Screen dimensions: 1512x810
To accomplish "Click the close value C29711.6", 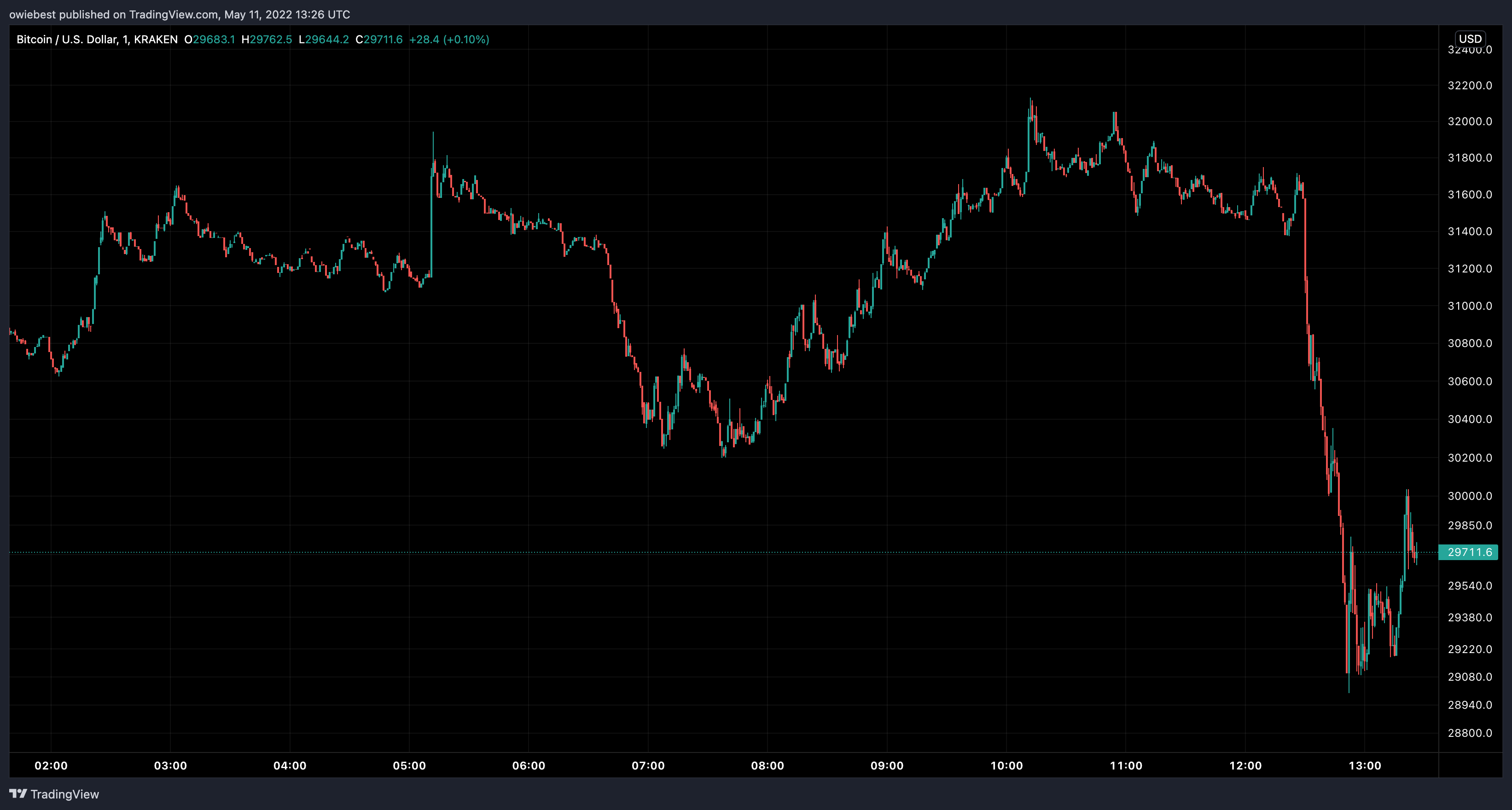I will [x=379, y=39].
